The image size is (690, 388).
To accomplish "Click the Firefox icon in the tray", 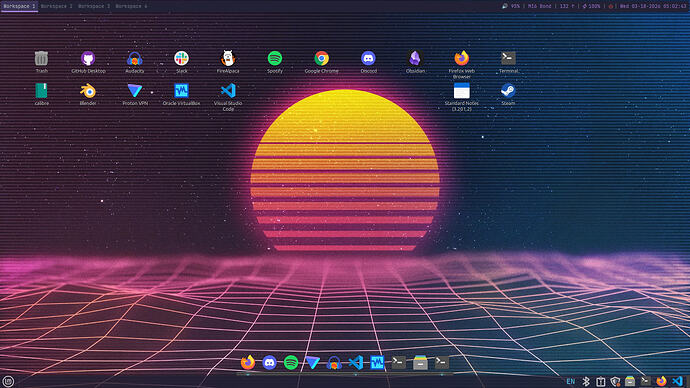I will click(661, 381).
